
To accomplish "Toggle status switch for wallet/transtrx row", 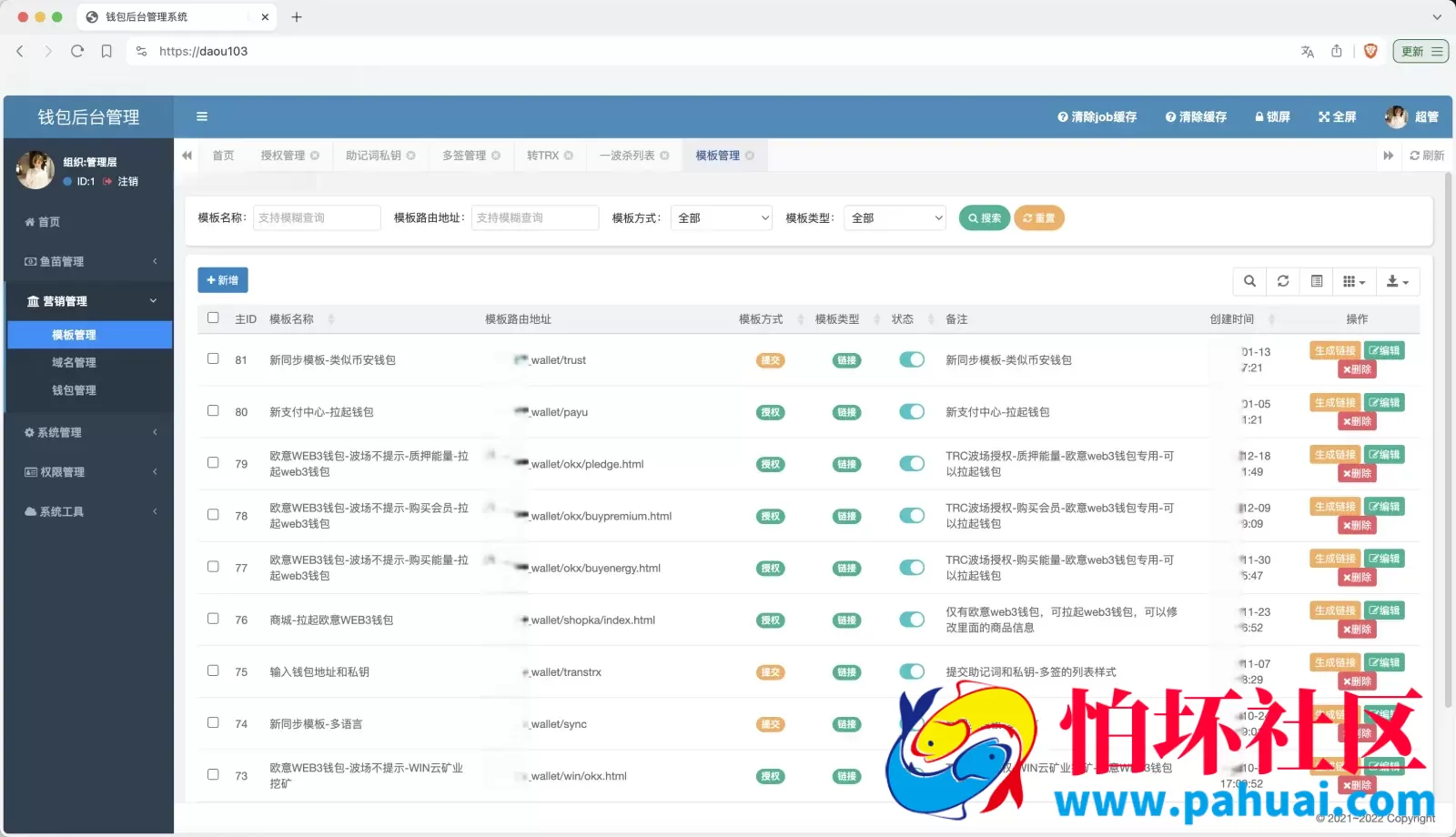I will [912, 671].
